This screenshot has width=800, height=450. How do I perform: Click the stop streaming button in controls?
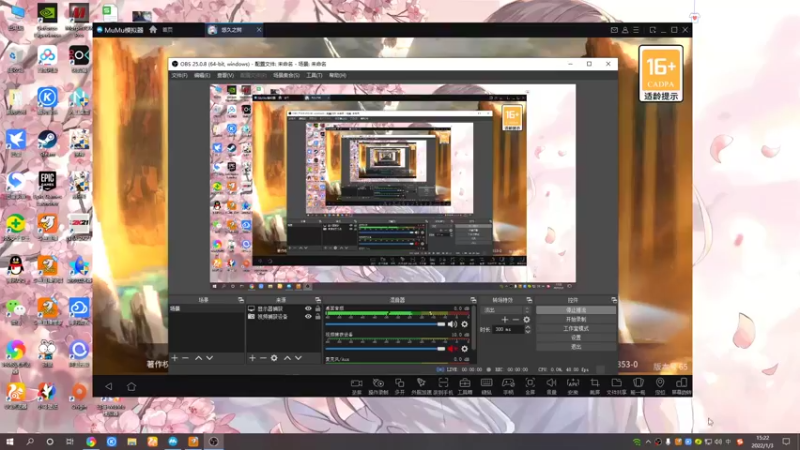(576, 310)
